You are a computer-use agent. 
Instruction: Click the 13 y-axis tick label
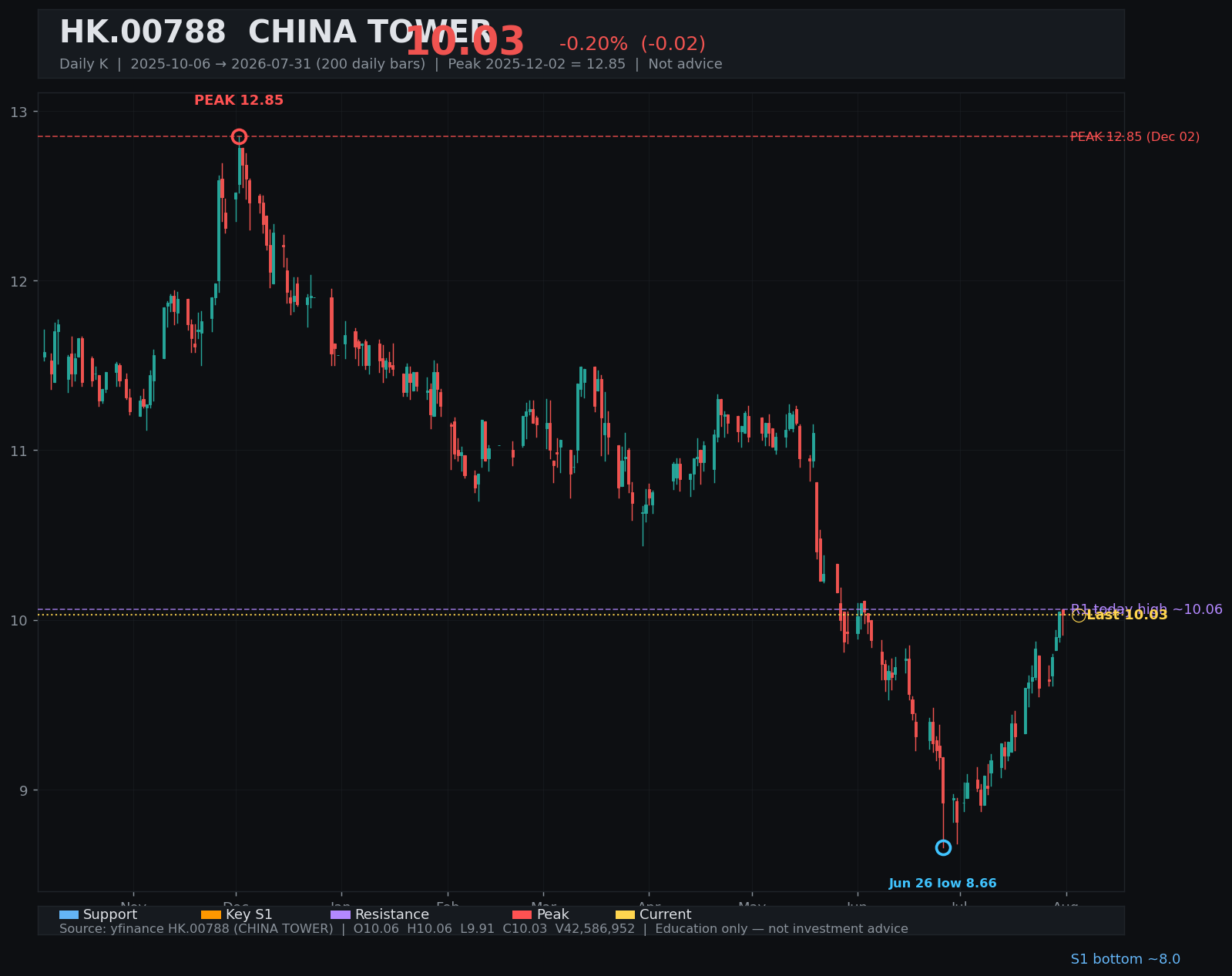(x=18, y=112)
